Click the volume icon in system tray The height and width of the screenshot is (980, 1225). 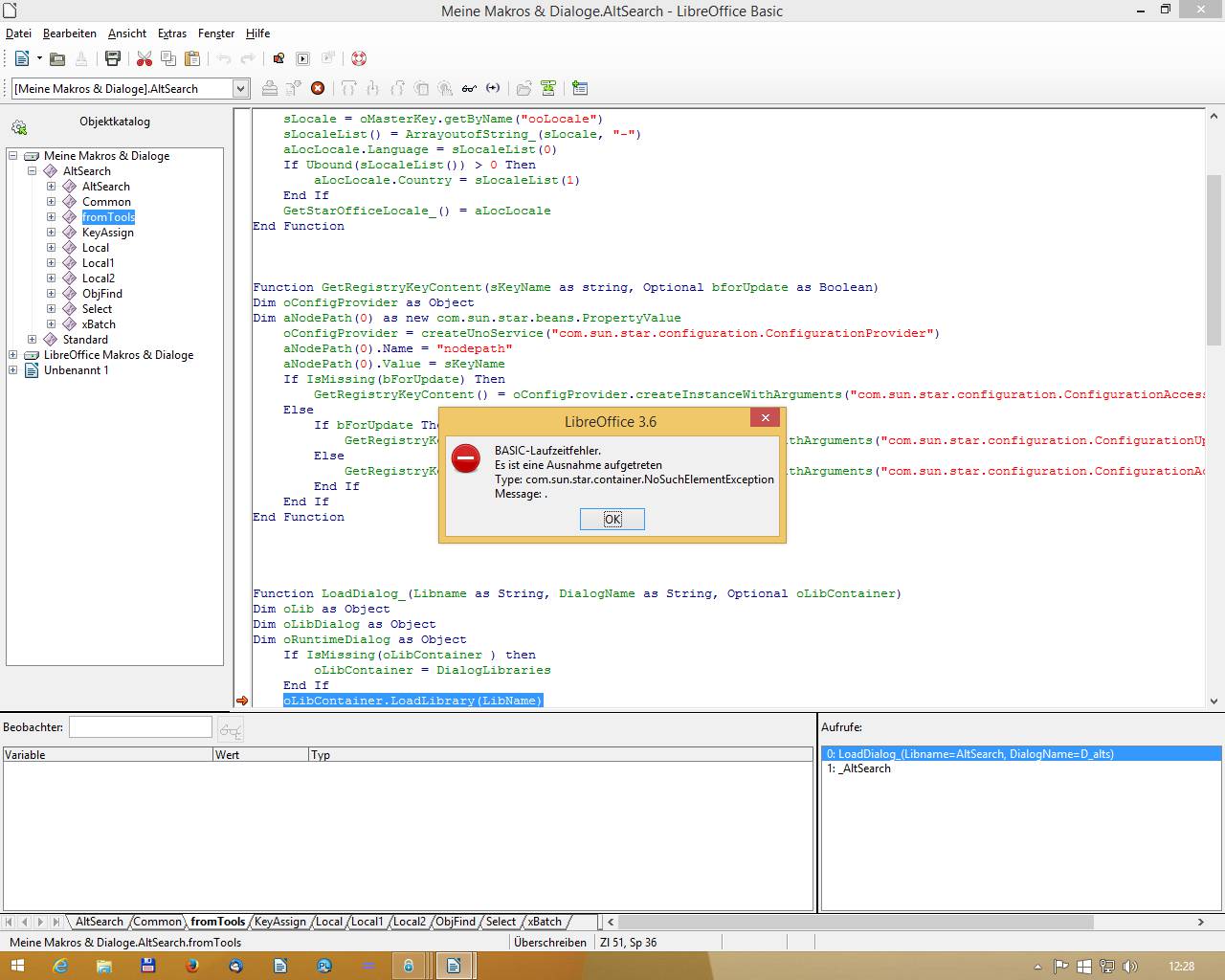pos(1130,967)
